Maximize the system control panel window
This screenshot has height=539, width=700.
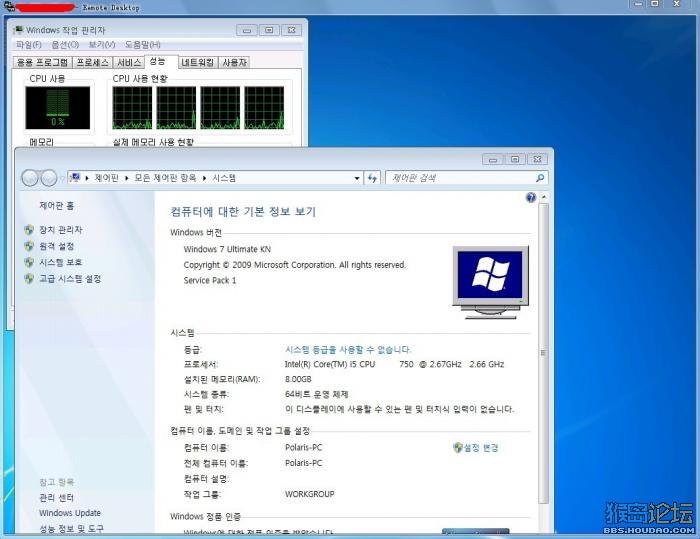pyautogui.click(x=515, y=159)
